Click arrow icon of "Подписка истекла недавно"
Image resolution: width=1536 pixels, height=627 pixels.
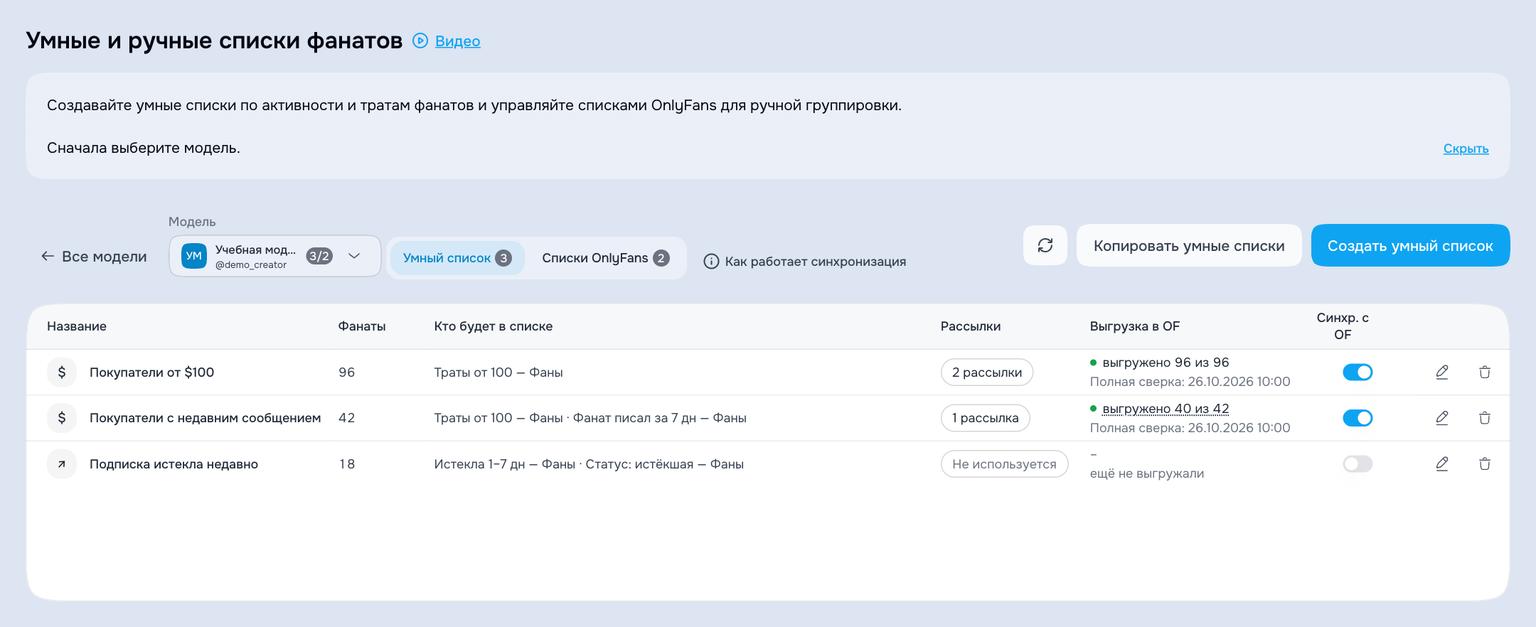click(62, 464)
